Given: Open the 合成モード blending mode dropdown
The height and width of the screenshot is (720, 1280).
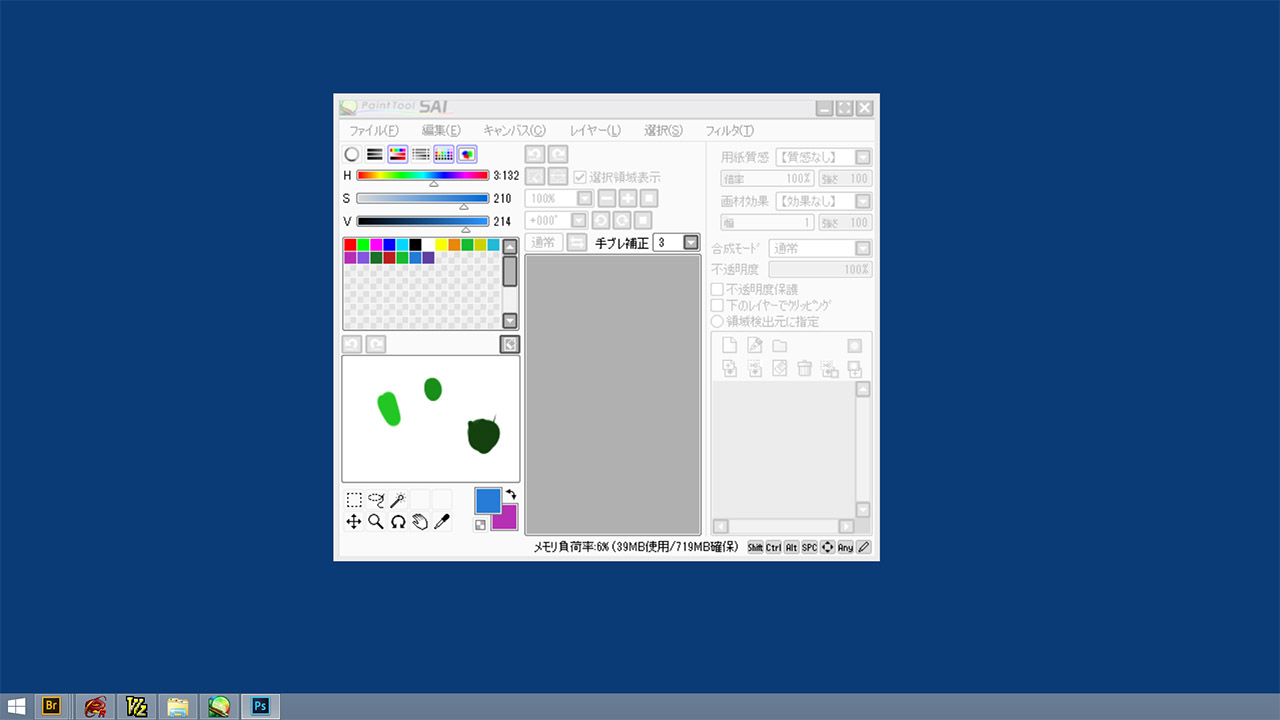Looking at the screenshot, I should tap(863, 248).
